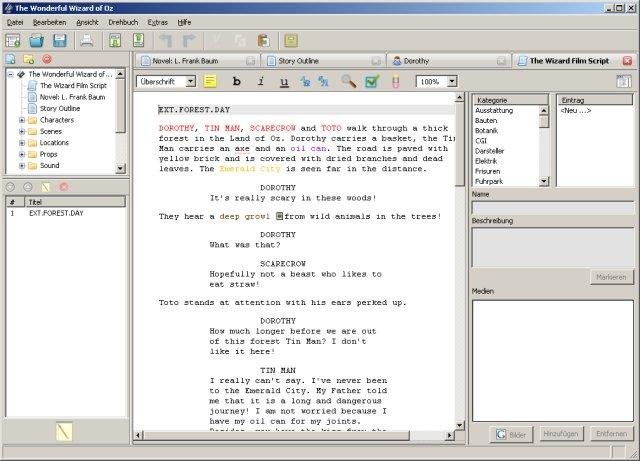
Task: Open the Drehbuch menu
Action: point(123,22)
